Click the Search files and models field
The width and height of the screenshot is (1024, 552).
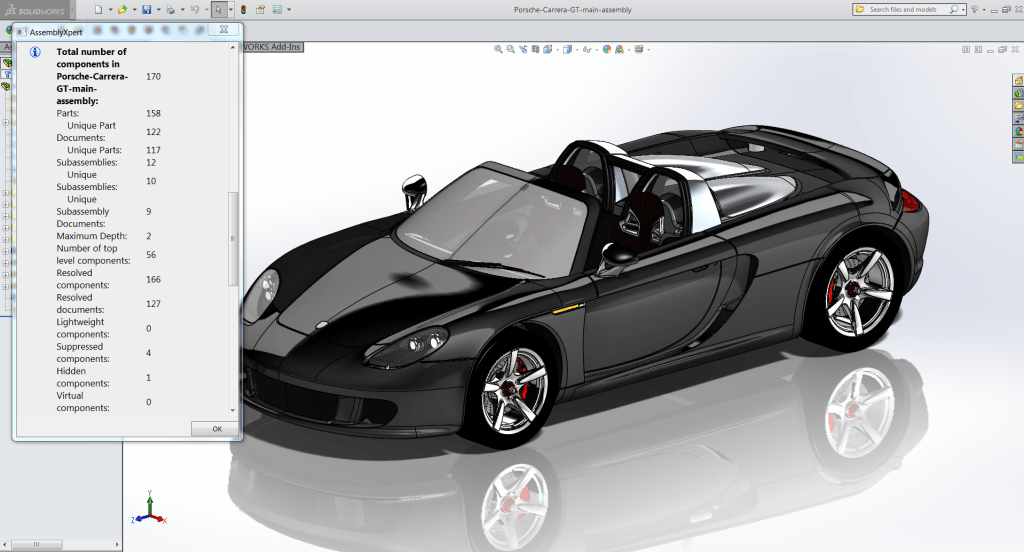point(905,9)
